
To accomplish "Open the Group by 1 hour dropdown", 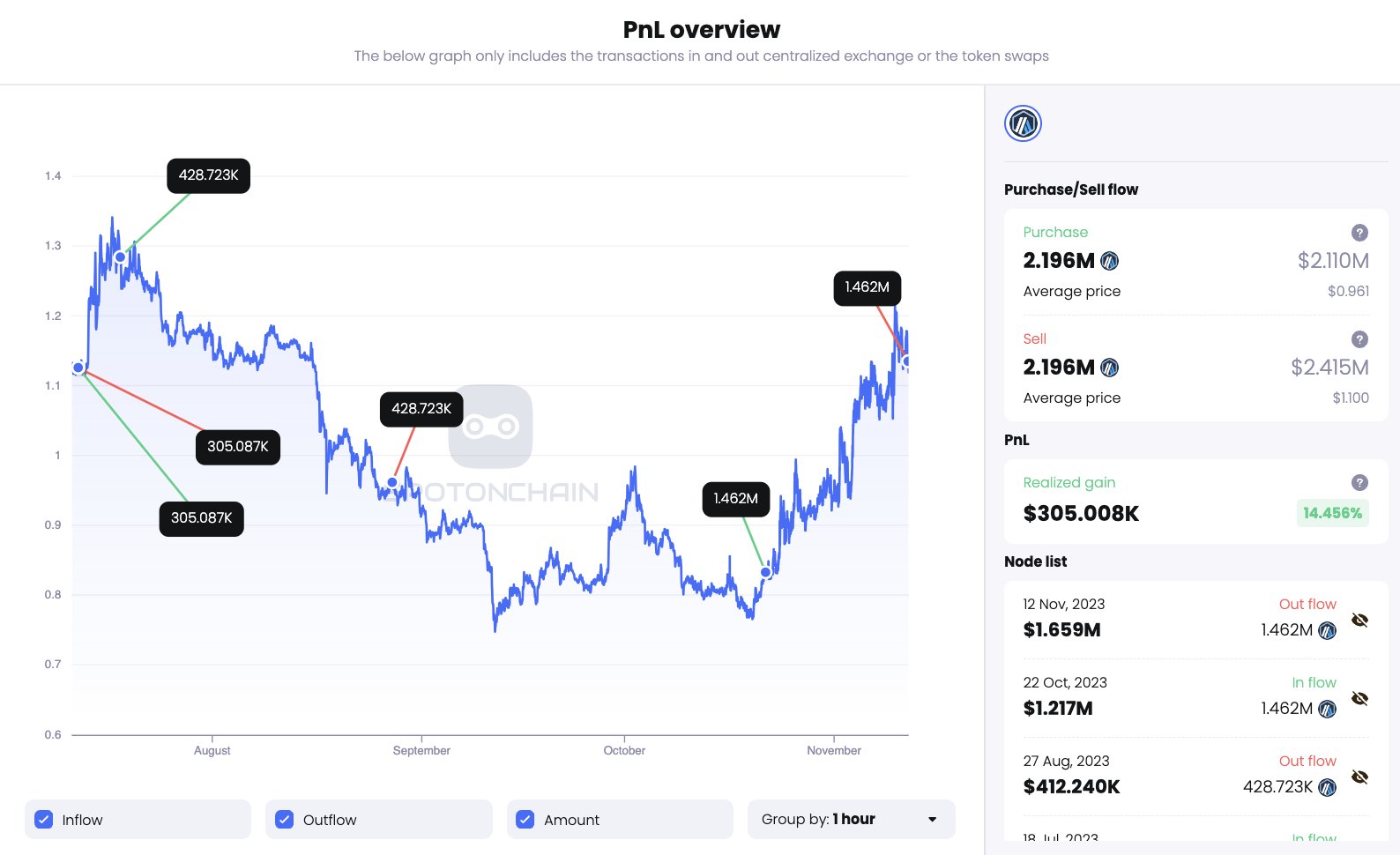I will click(851, 820).
